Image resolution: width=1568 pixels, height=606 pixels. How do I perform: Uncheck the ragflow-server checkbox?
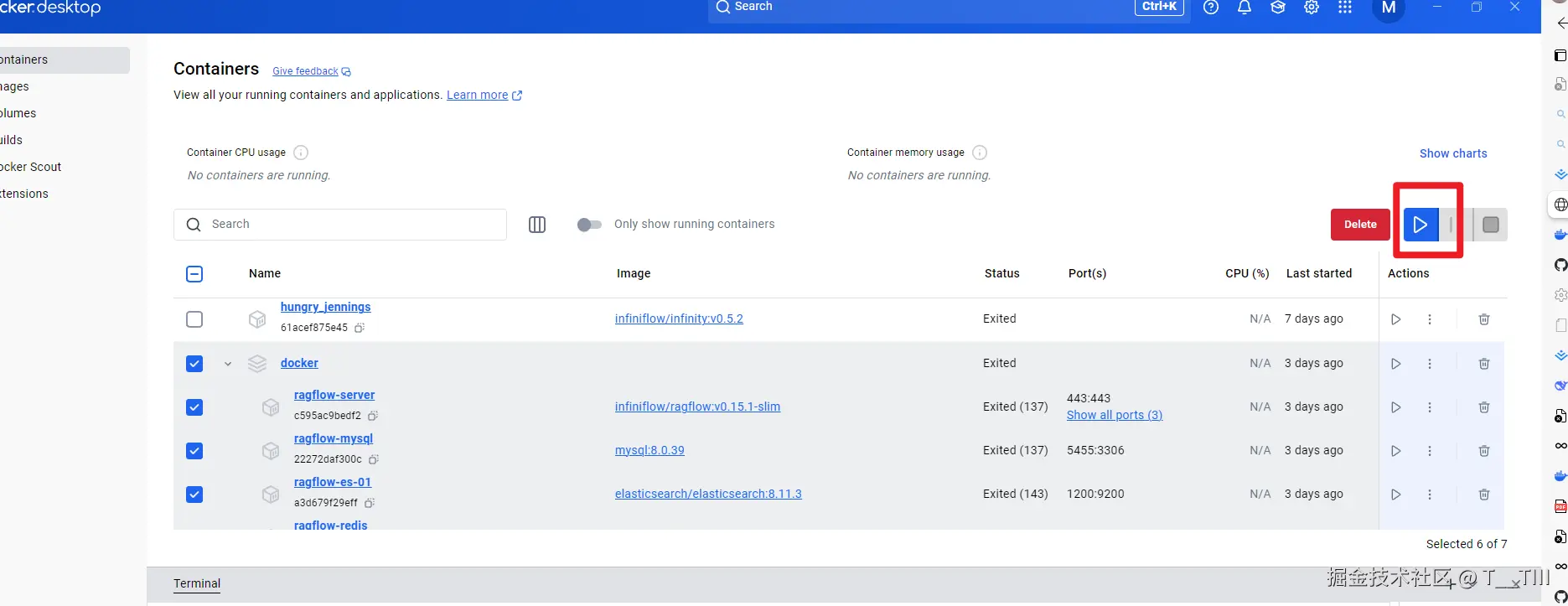coord(194,407)
